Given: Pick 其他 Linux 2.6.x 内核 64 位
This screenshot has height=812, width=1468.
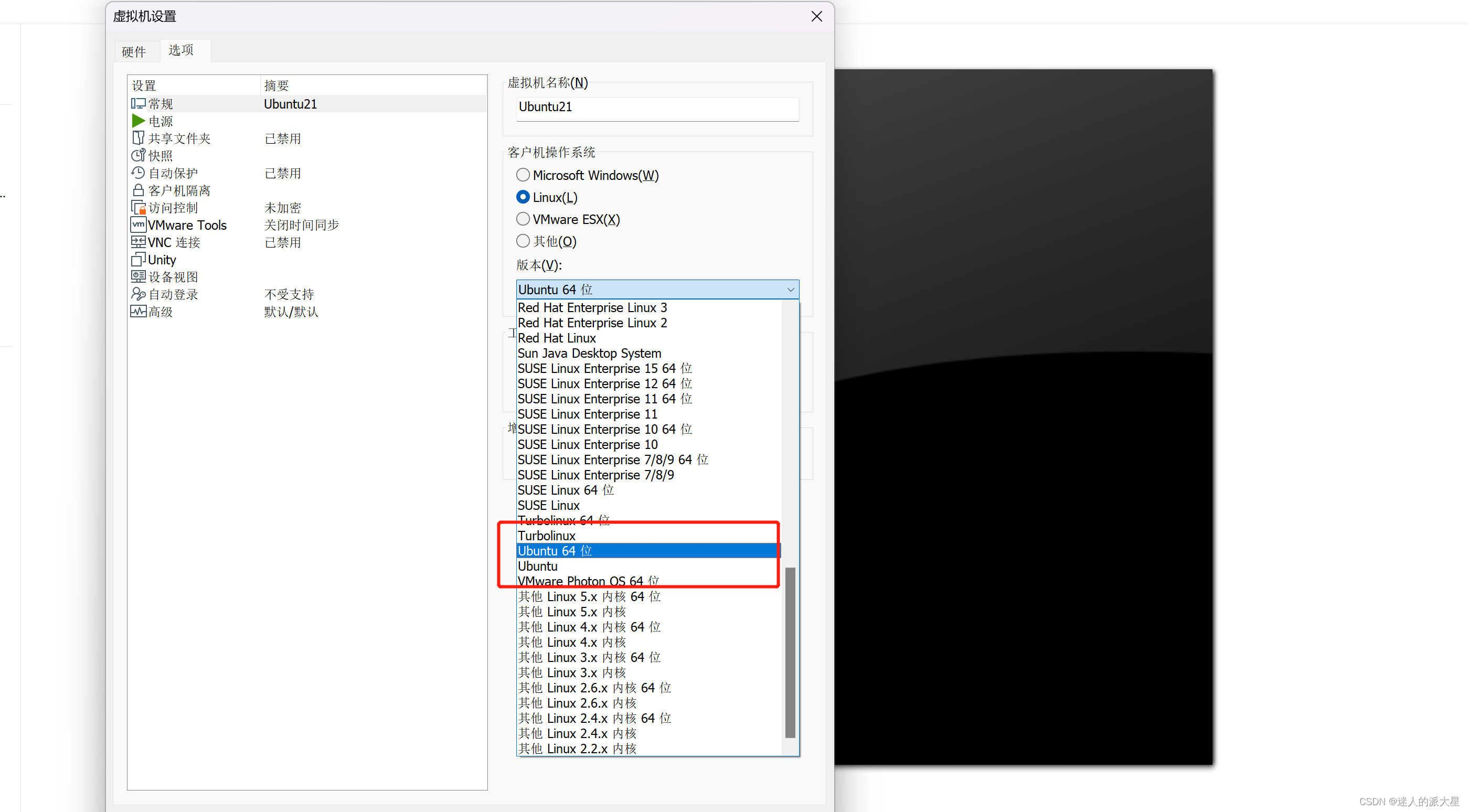Looking at the screenshot, I should pyautogui.click(x=649, y=688).
